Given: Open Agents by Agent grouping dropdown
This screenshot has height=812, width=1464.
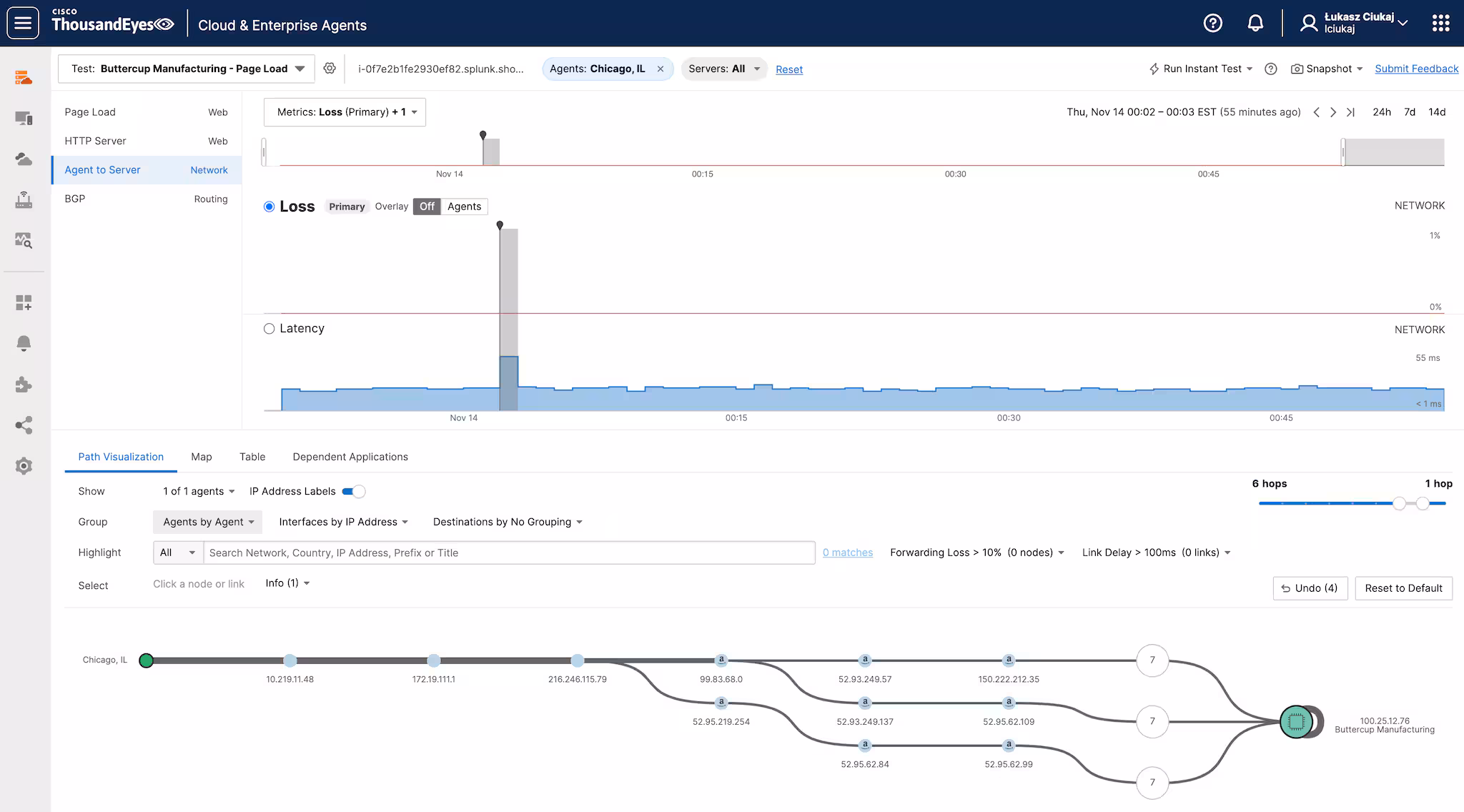Looking at the screenshot, I should [x=208, y=523].
